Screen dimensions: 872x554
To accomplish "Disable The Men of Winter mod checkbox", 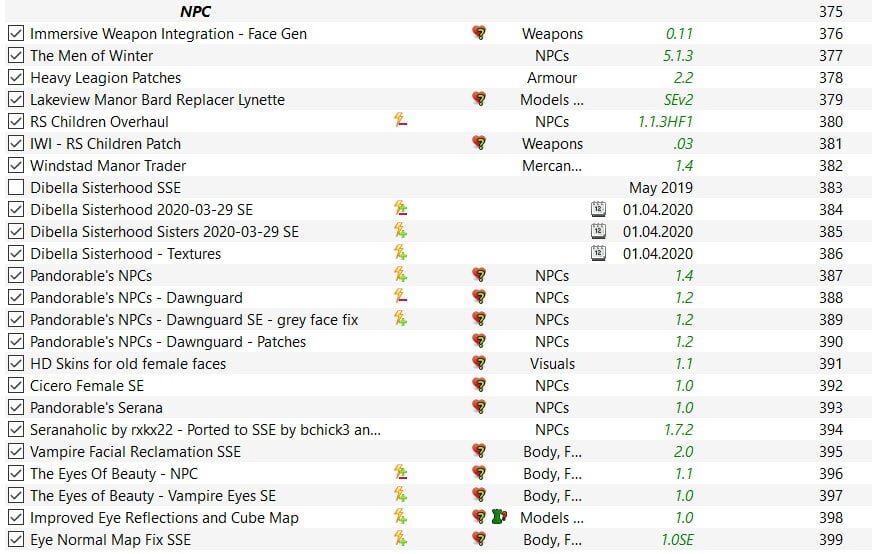I will 16,55.
